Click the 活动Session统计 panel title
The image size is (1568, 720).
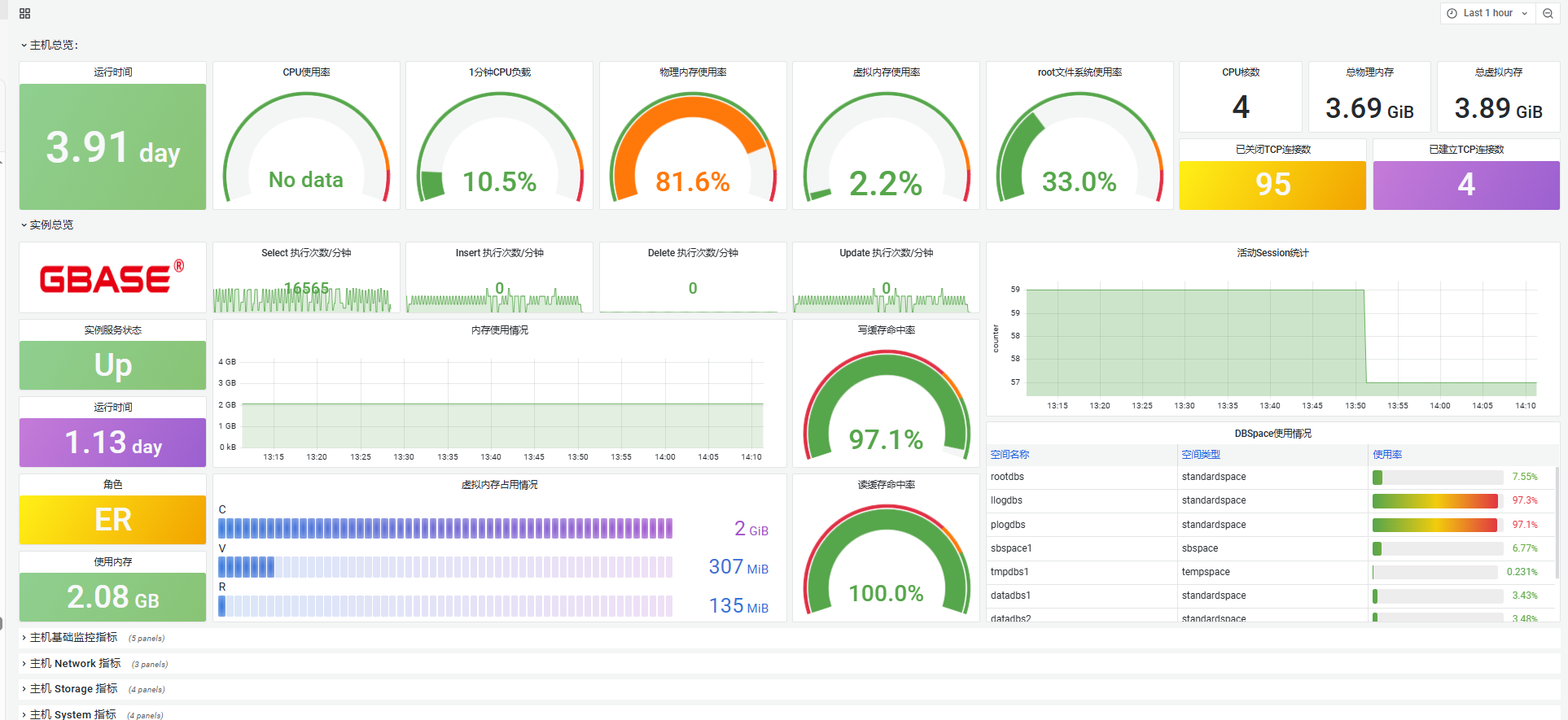pos(1272,253)
